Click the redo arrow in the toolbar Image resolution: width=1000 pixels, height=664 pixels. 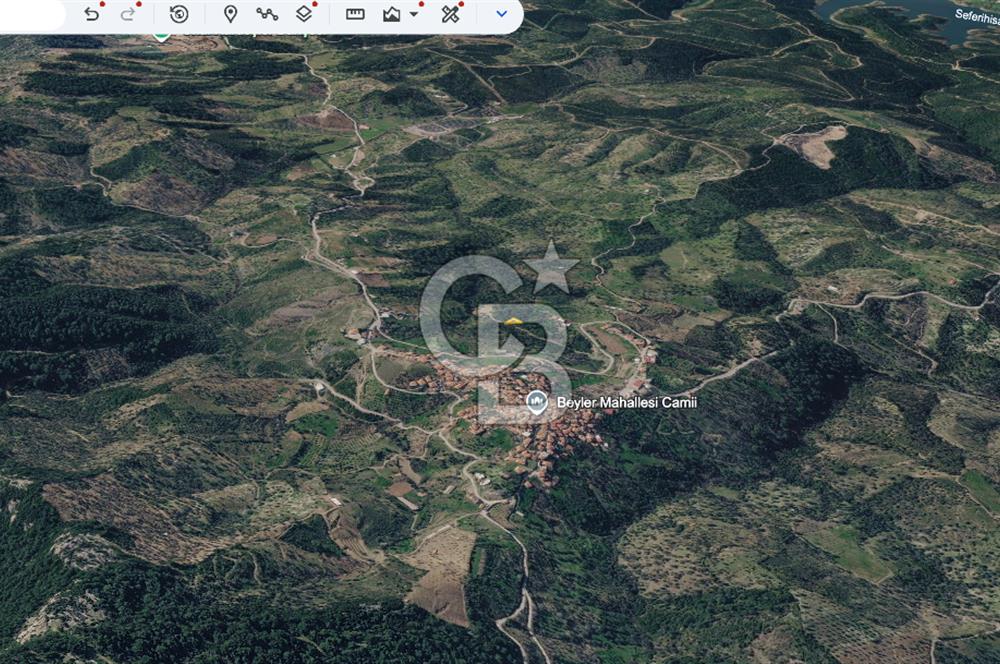[128, 14]
